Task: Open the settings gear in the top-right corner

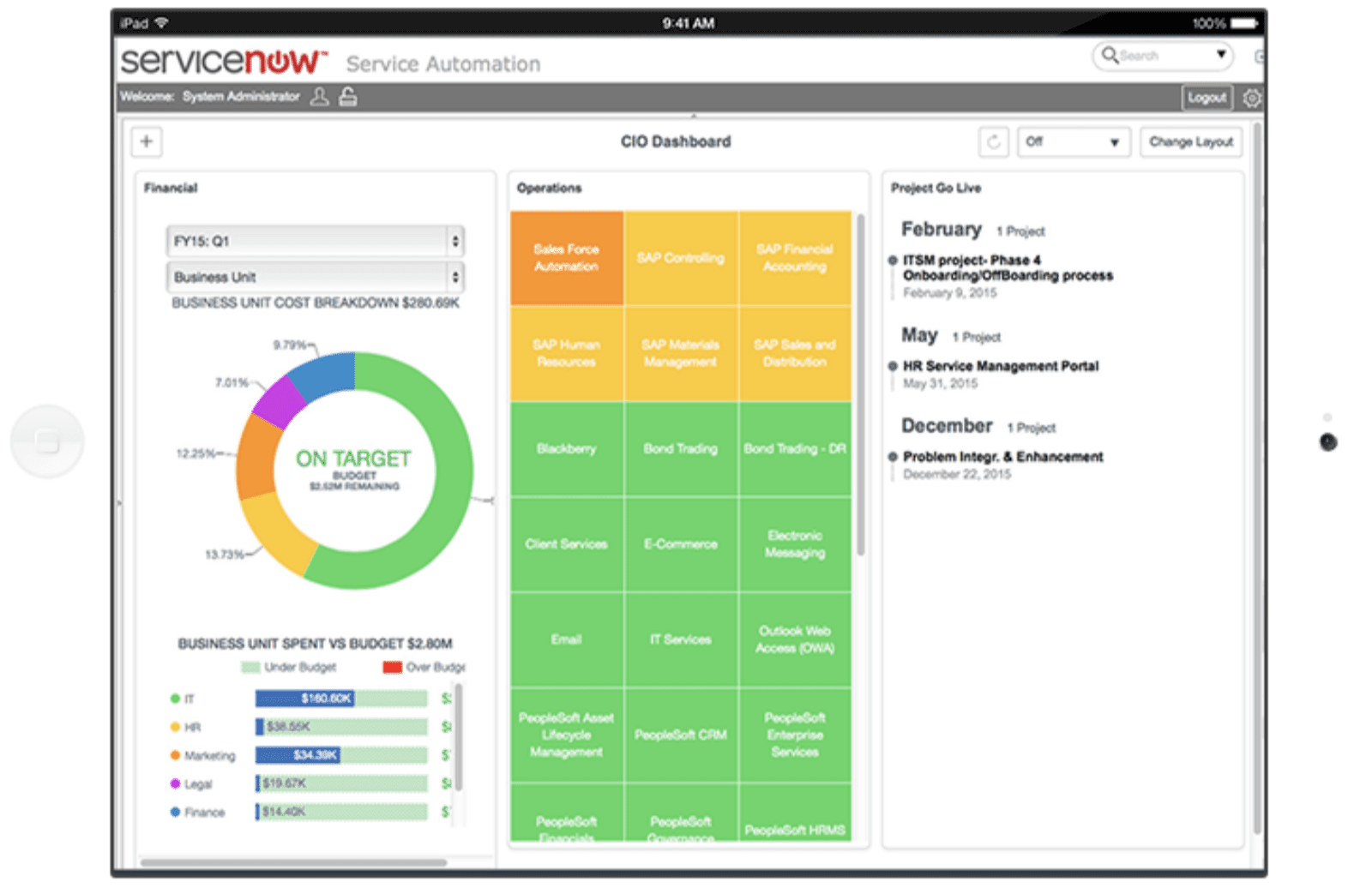Action: coord(1252,98)
